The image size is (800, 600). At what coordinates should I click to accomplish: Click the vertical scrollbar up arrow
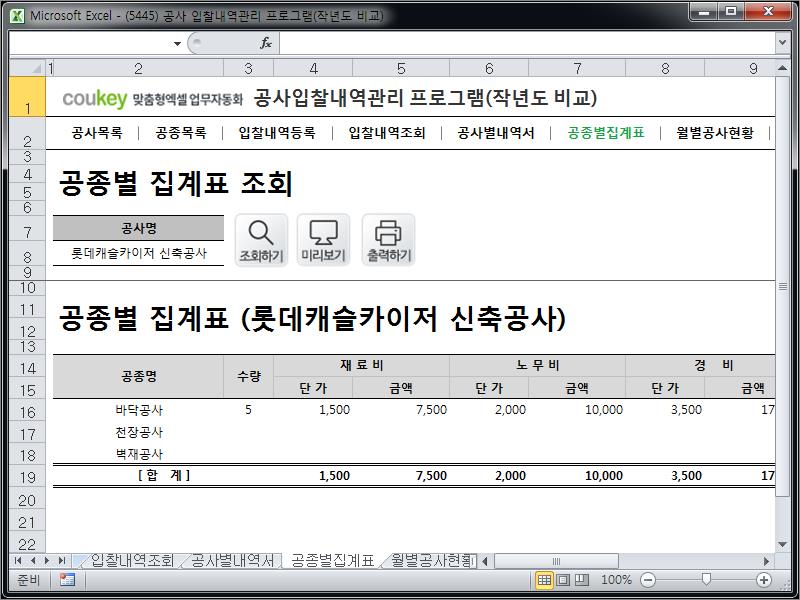(x=782, y=68)
